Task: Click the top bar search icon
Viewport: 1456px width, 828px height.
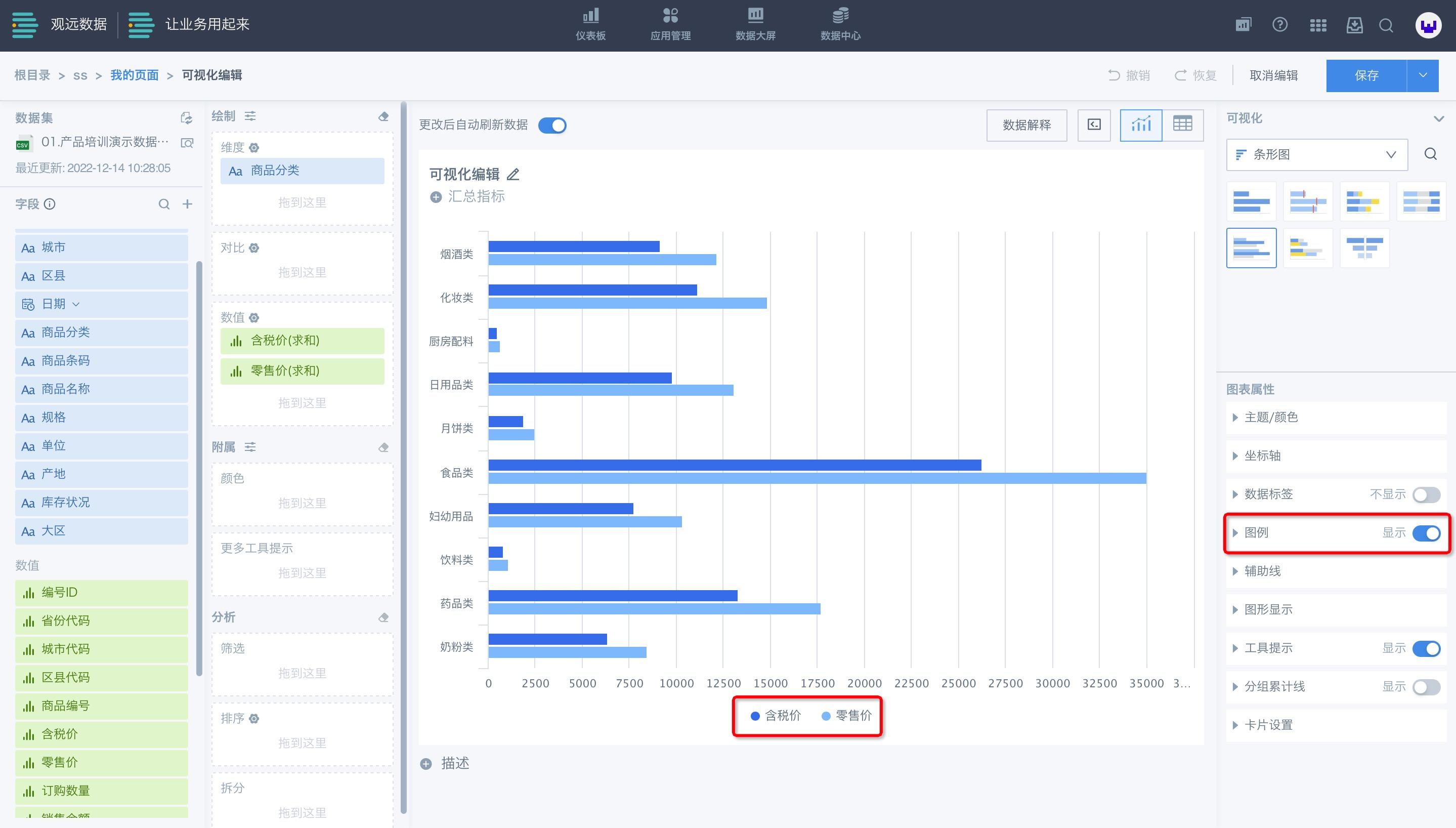Action: (1386, 26)
